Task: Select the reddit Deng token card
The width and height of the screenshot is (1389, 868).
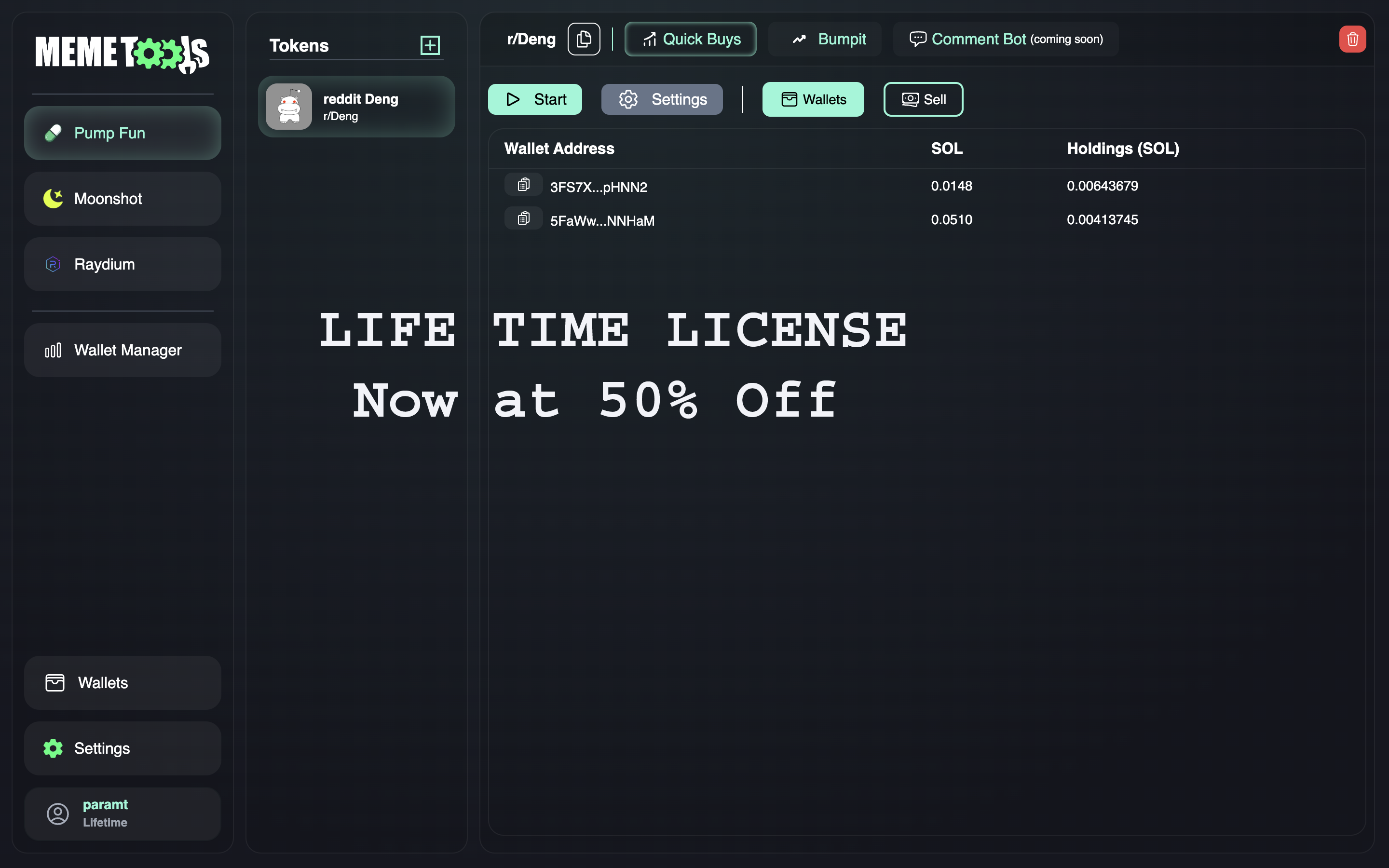Action: pos(356,107)
